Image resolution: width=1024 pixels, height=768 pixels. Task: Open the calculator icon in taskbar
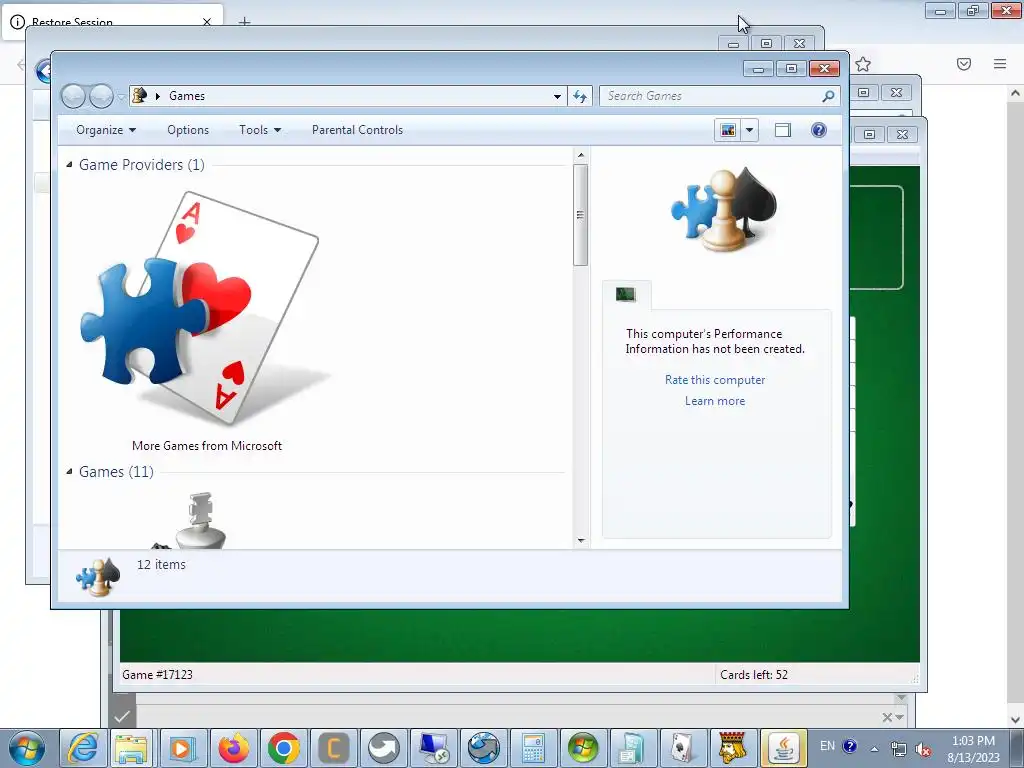(x=533, y=748)
